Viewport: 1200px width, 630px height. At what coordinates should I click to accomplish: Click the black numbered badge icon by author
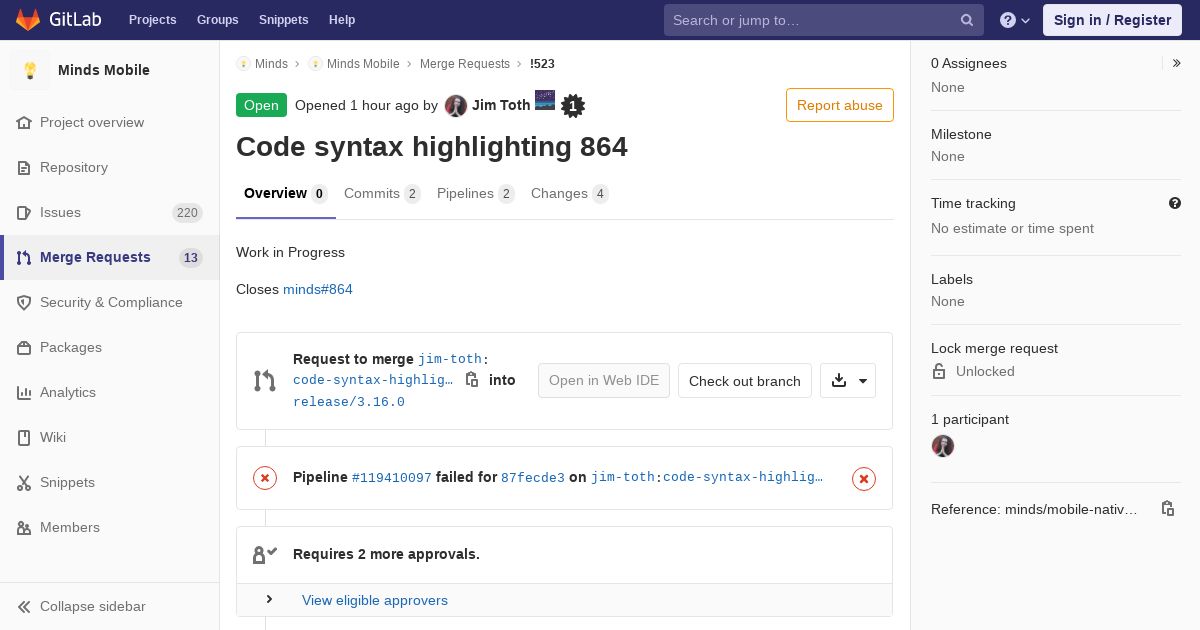click(573, 106)
